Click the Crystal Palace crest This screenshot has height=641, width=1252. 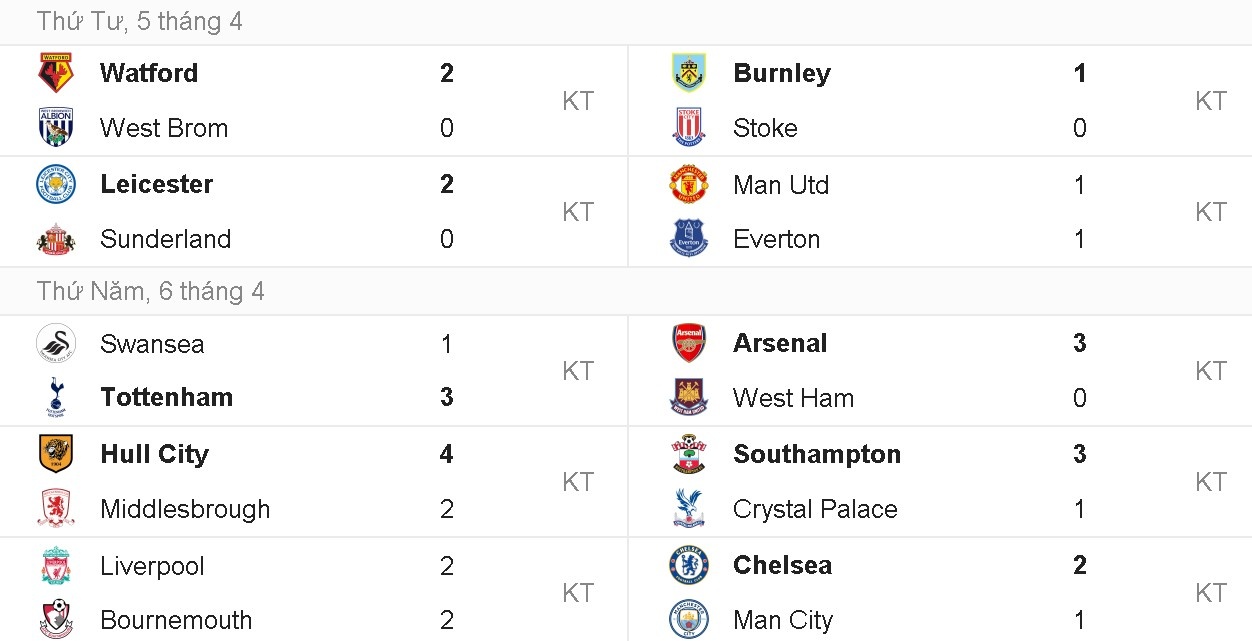click(x=689, y=509)
